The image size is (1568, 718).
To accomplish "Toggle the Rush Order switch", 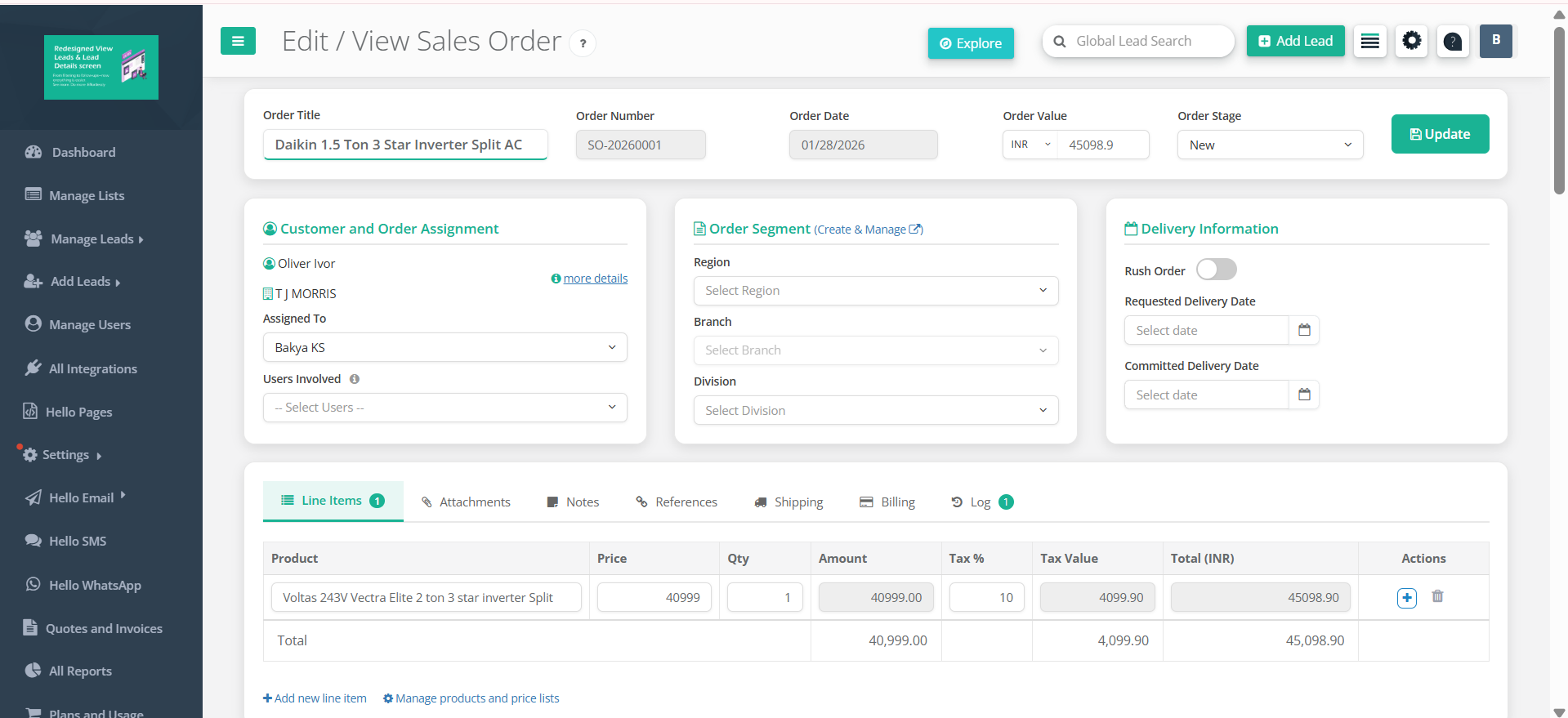I will (x=1216, y=270).
